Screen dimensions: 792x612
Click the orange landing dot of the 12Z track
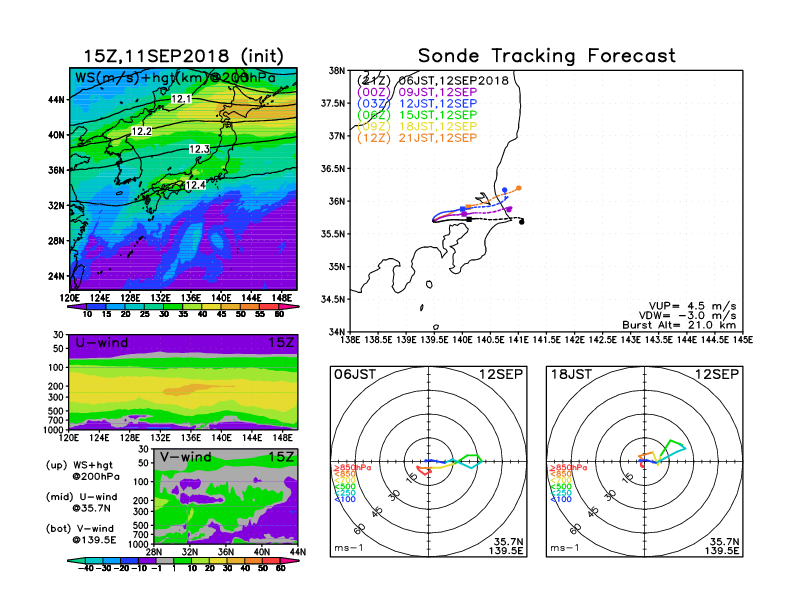coord(519,188)
